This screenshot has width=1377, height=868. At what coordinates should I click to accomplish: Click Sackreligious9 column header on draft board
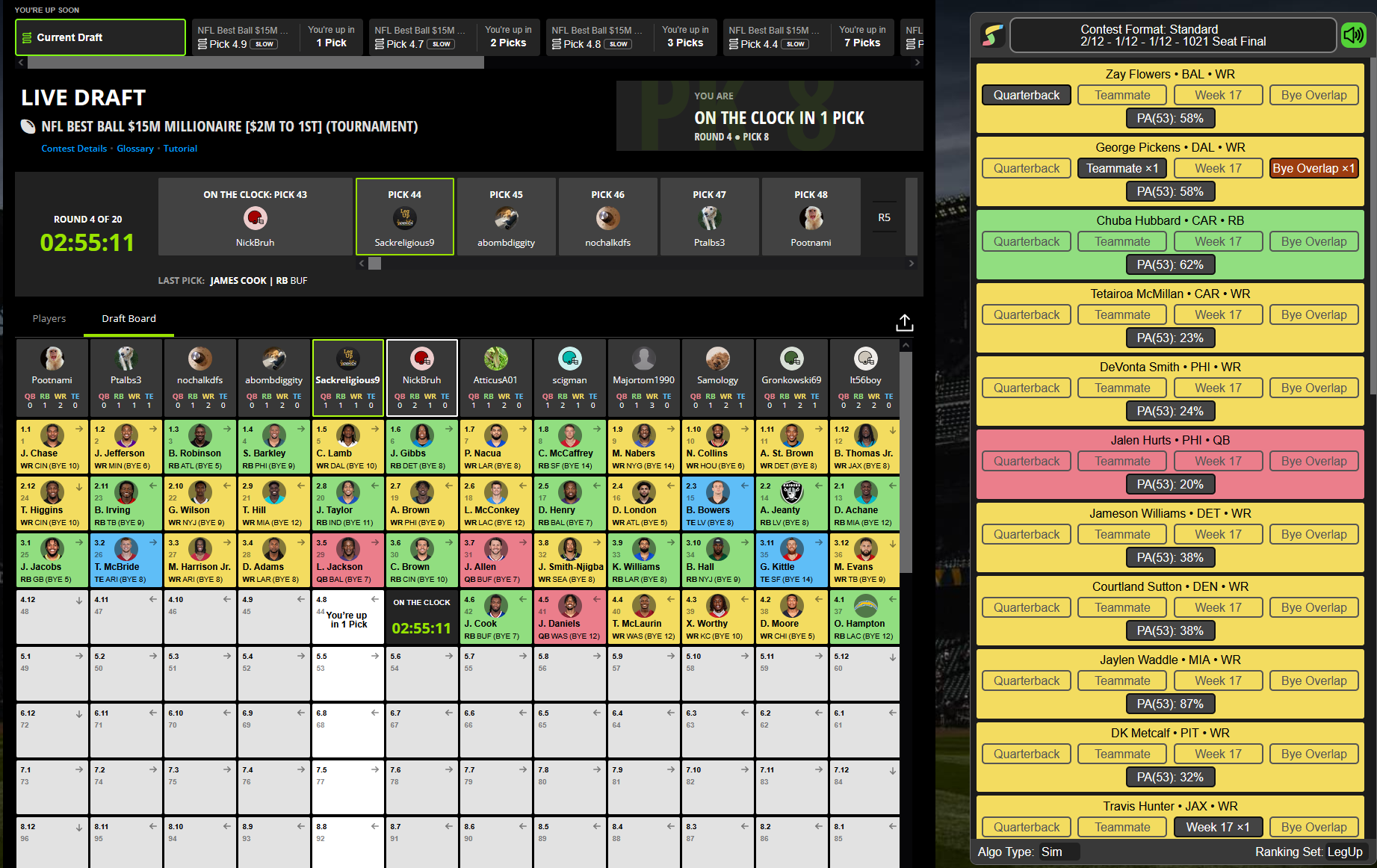tap(347, 377)
